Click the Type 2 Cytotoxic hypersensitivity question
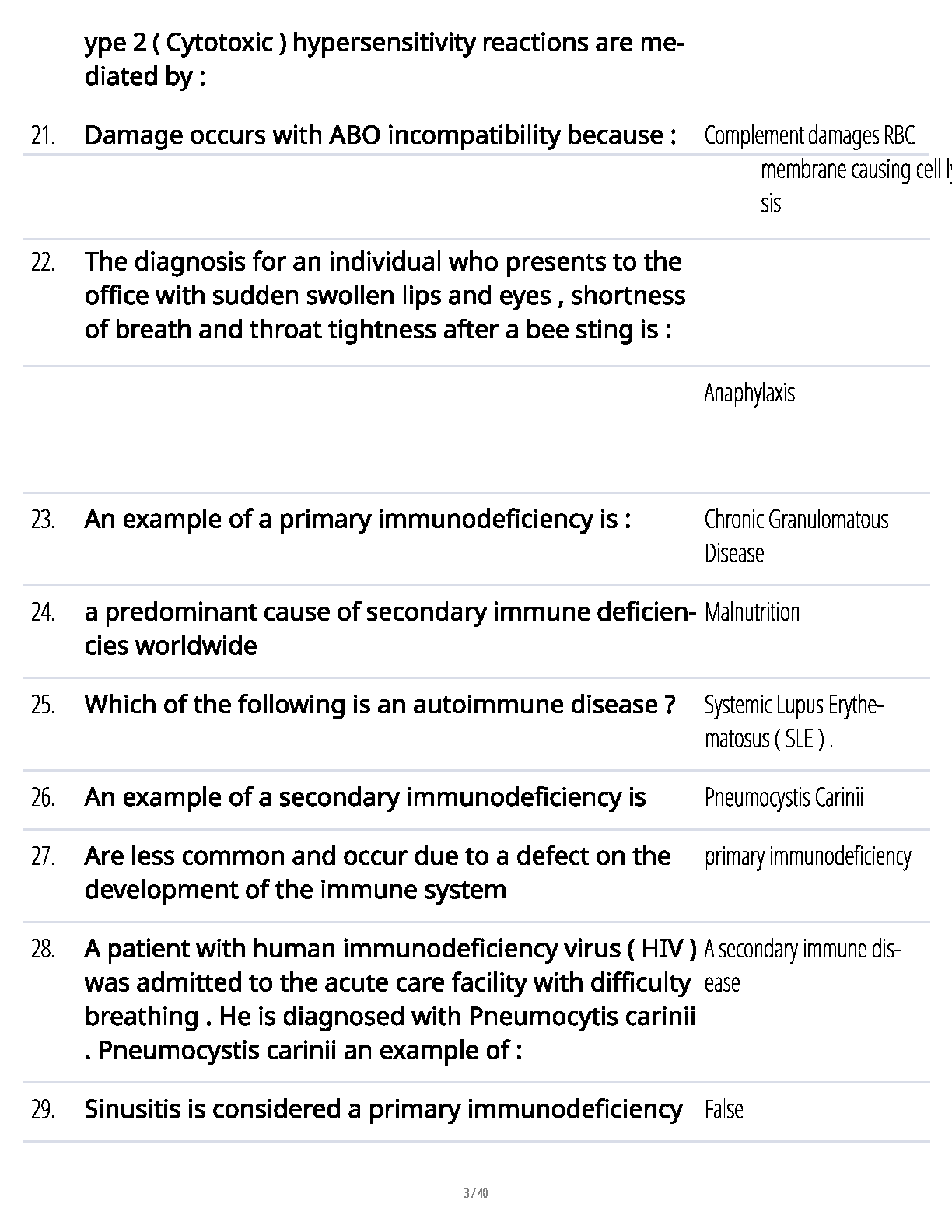952x1232 pixels. [383, 59]
